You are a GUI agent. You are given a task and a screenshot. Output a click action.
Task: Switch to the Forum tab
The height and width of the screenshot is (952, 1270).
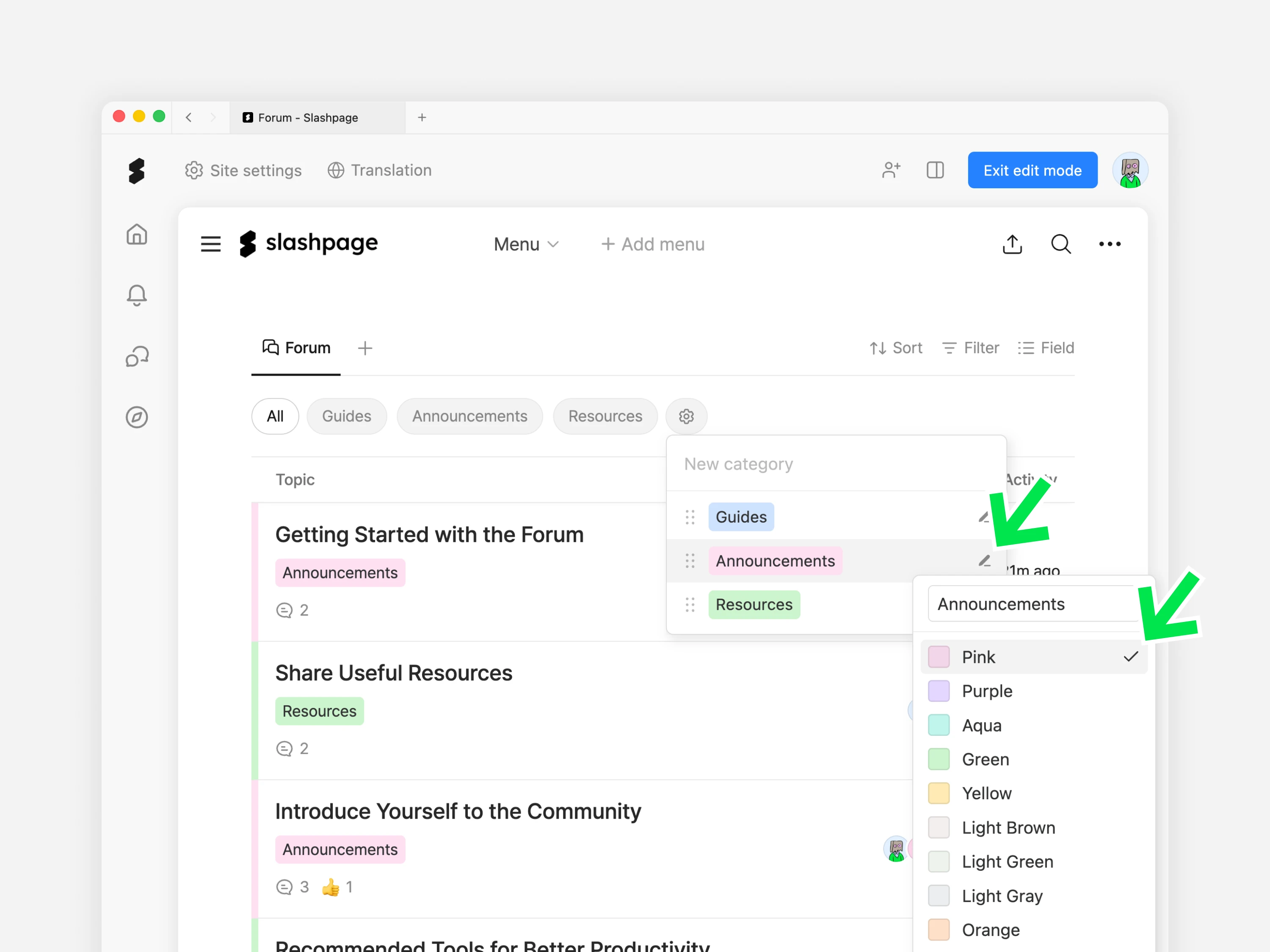click(x=297, y=348)
